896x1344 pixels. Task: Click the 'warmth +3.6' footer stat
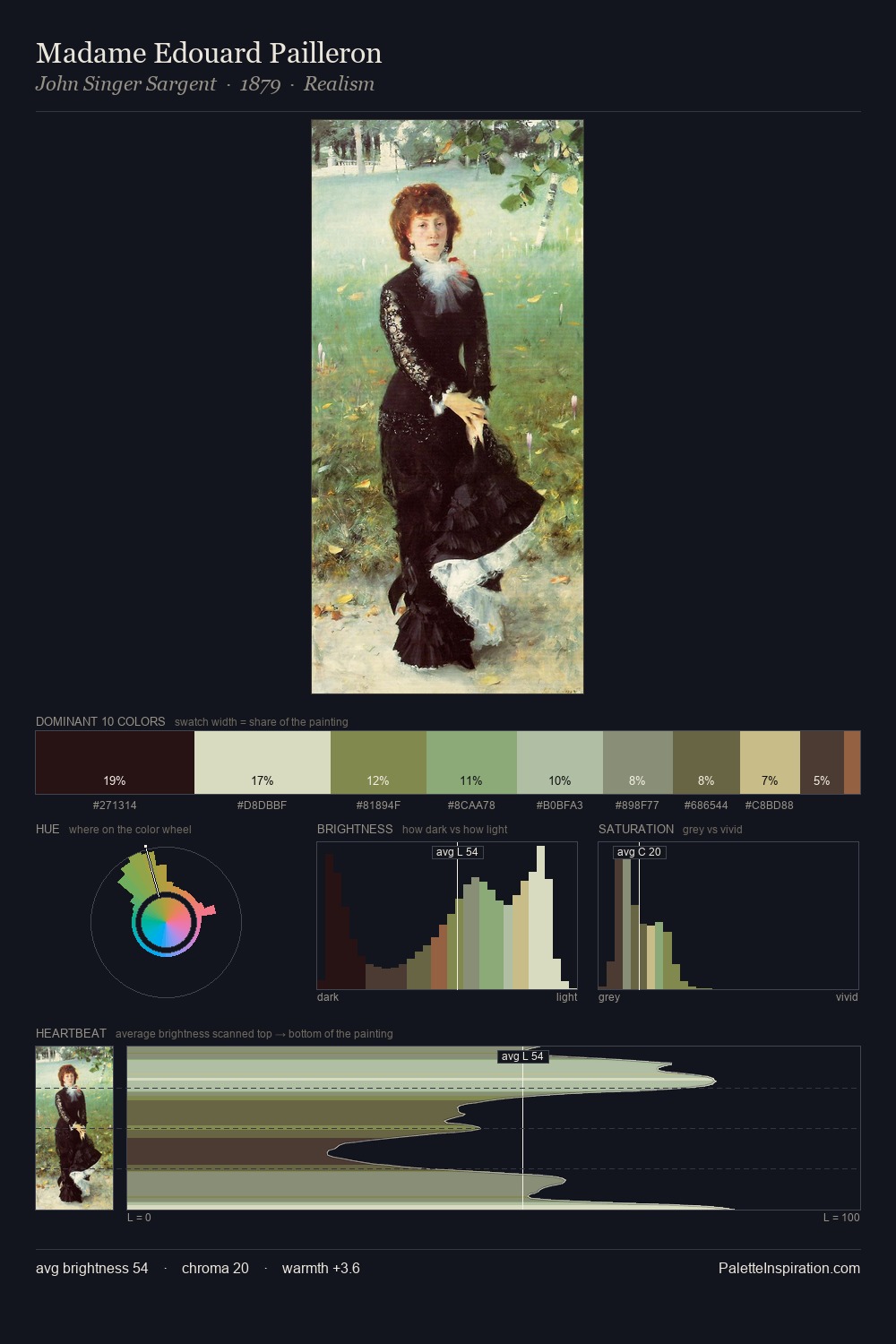321,1268
